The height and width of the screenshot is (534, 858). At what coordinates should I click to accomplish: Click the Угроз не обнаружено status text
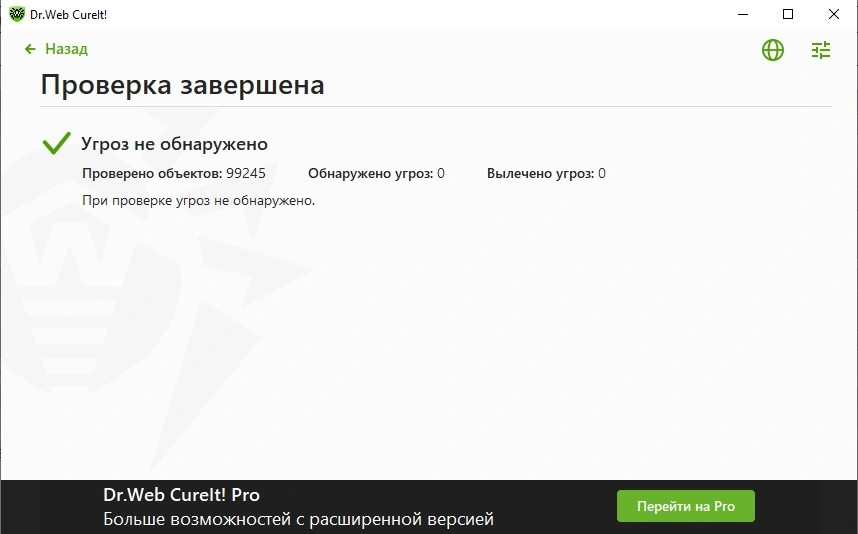click(x=175, y=144)
